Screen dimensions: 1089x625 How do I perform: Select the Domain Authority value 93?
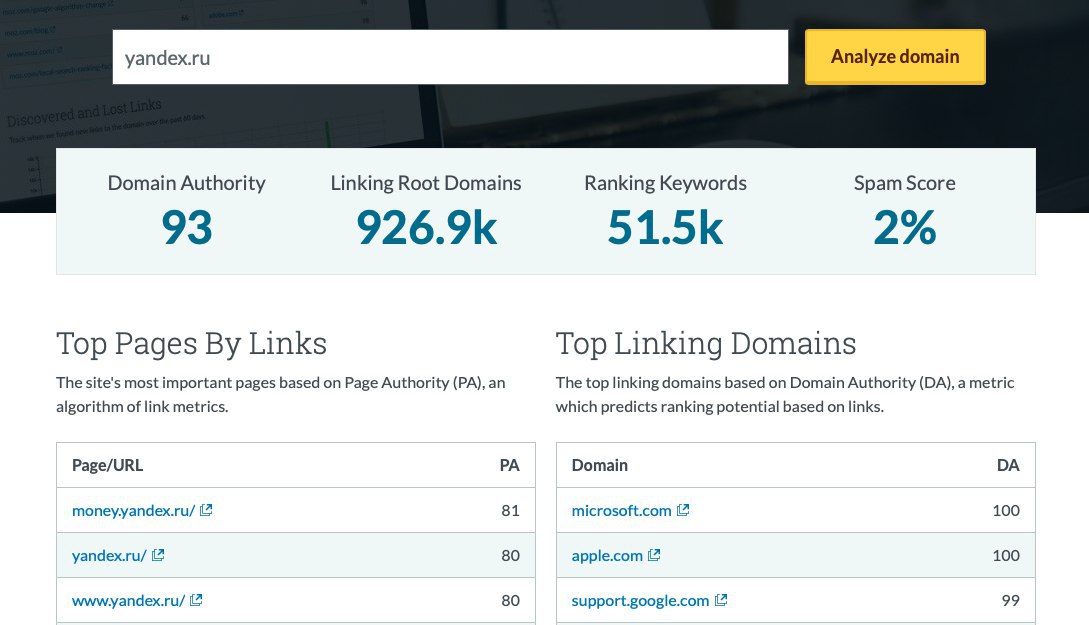187,228
